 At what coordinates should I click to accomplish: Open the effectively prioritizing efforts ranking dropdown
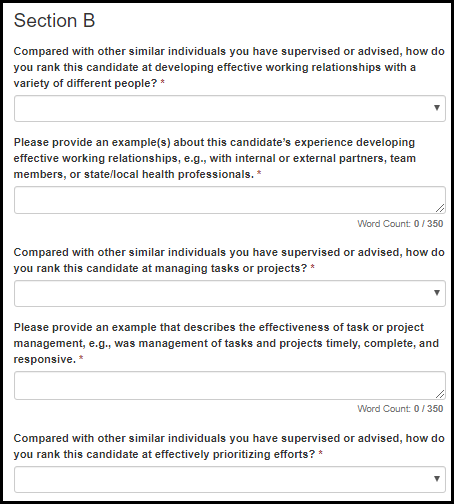click(230, 480)
